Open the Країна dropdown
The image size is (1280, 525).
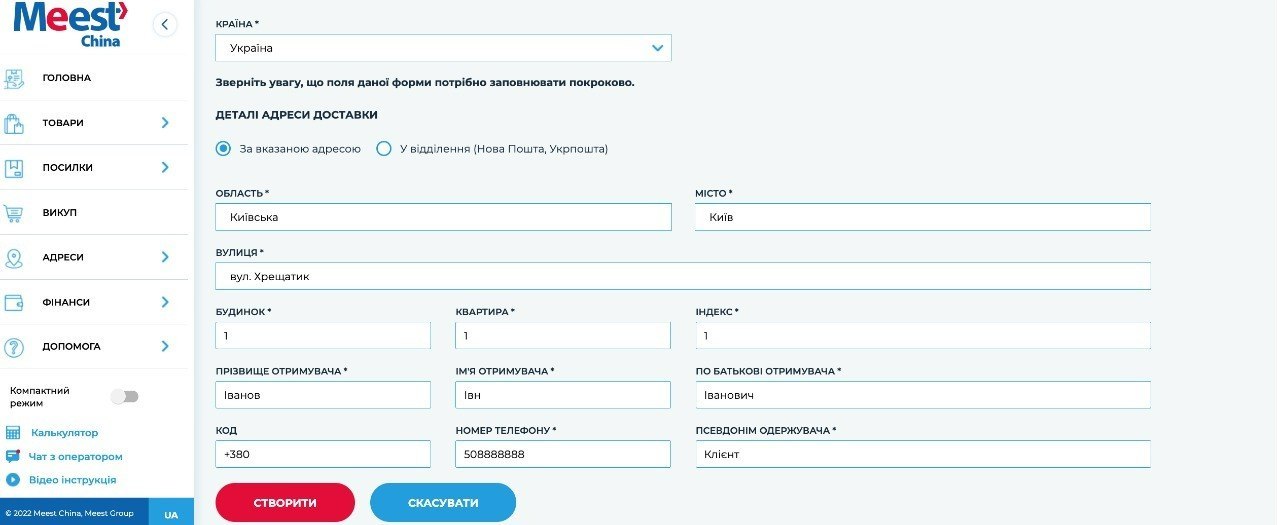click(x=443, y=48)
